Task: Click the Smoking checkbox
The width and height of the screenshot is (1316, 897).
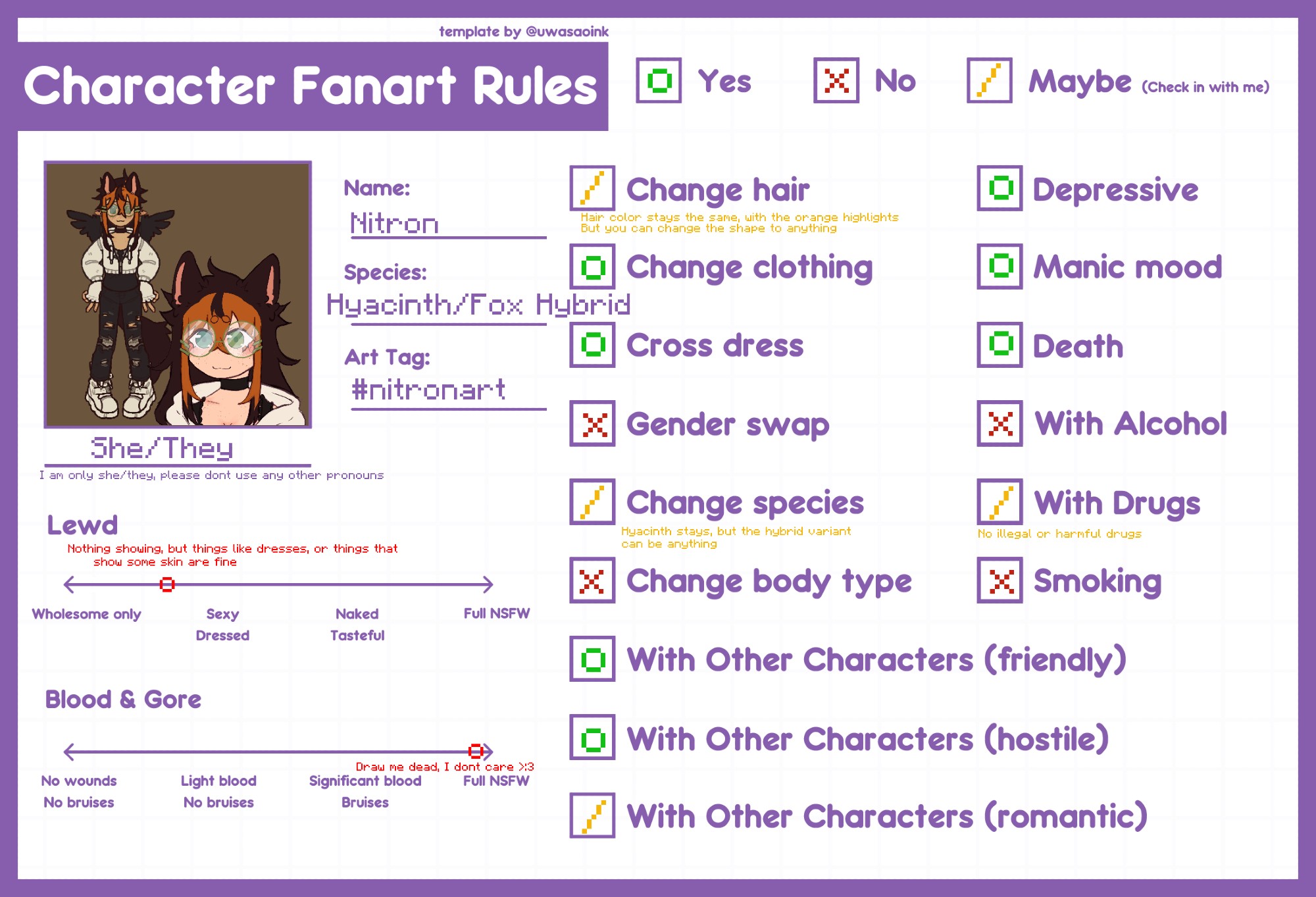Action: click(1000, 580)
